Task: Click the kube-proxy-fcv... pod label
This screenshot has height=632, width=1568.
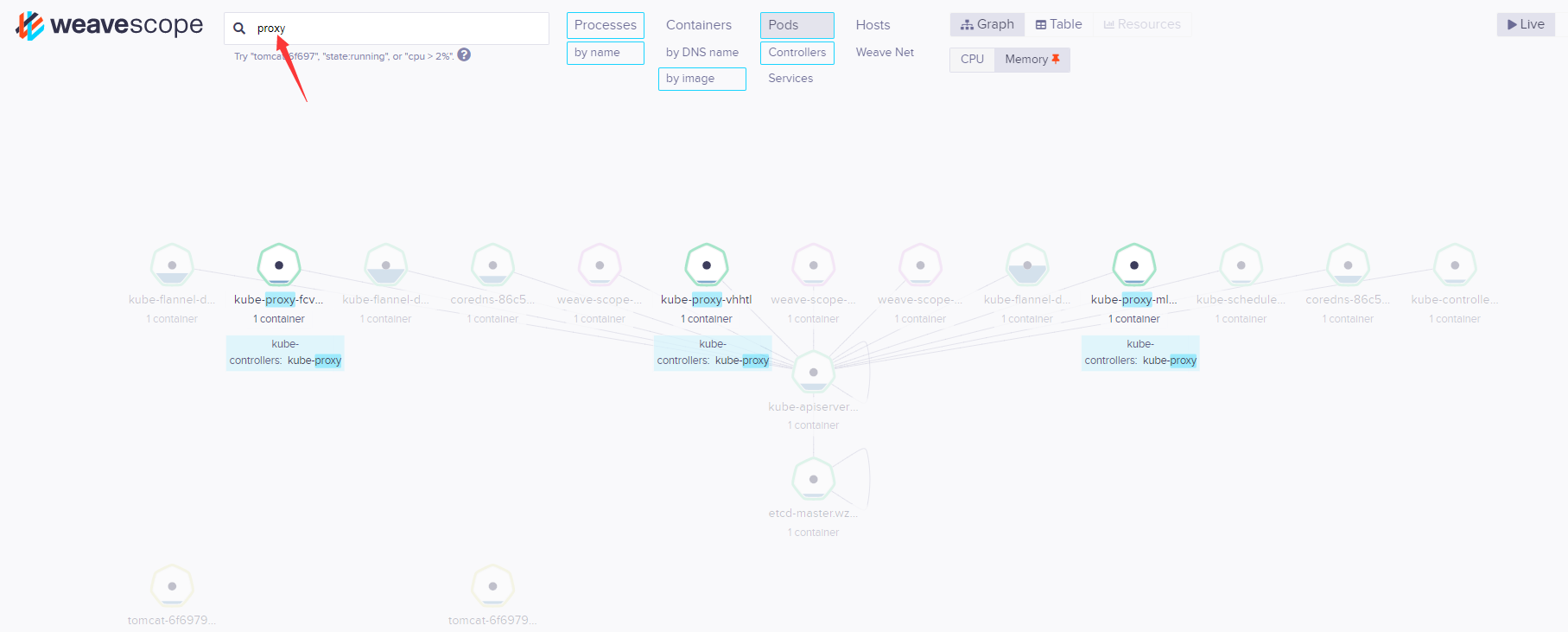Action: (x=279, y=299)
